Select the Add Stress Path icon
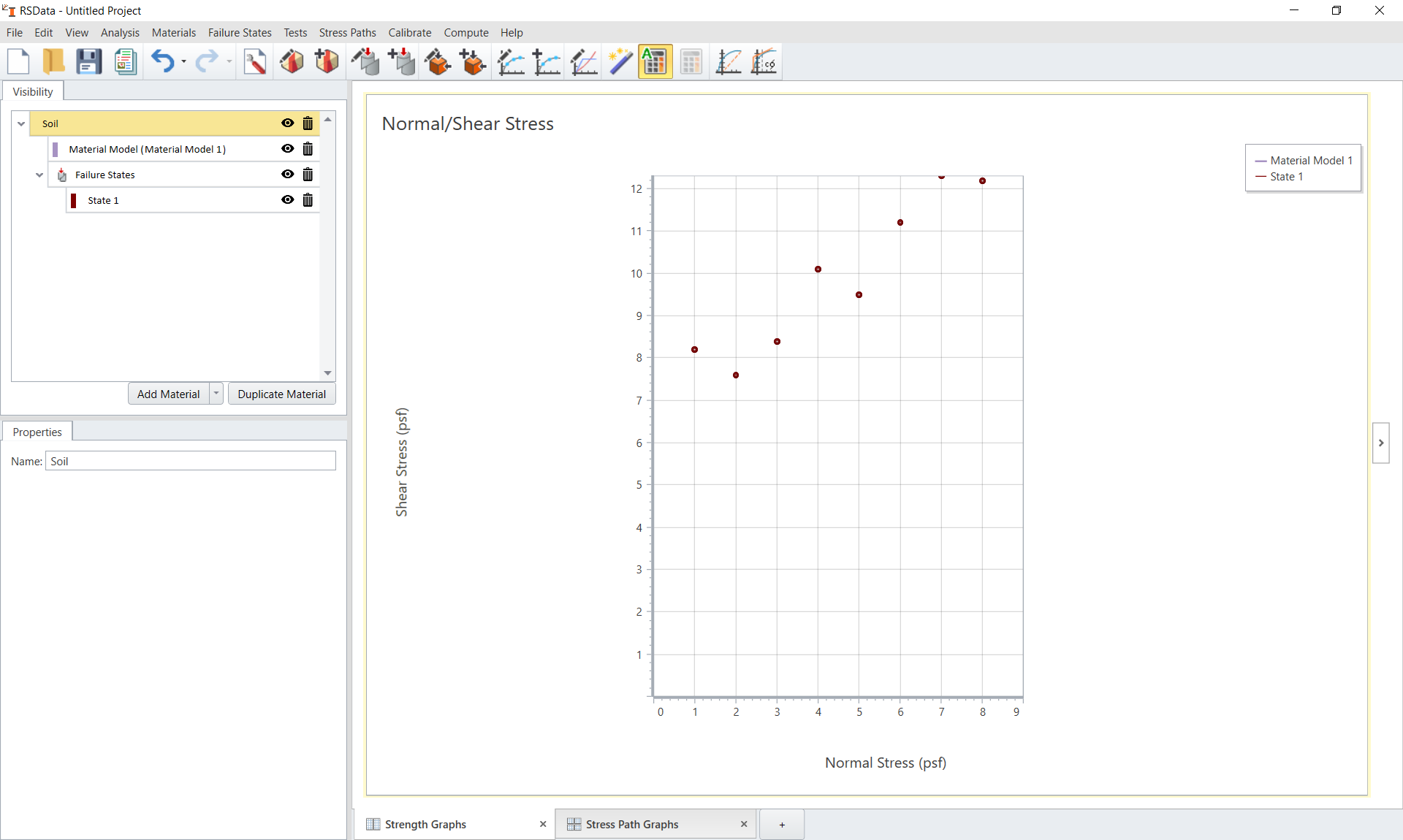The width and height of the screenshot is (1403, 840). pos(547,61)
